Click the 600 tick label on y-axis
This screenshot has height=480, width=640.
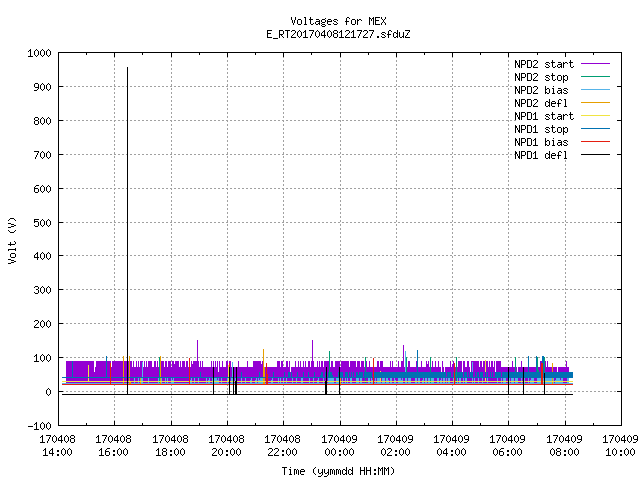click(42, 189)
